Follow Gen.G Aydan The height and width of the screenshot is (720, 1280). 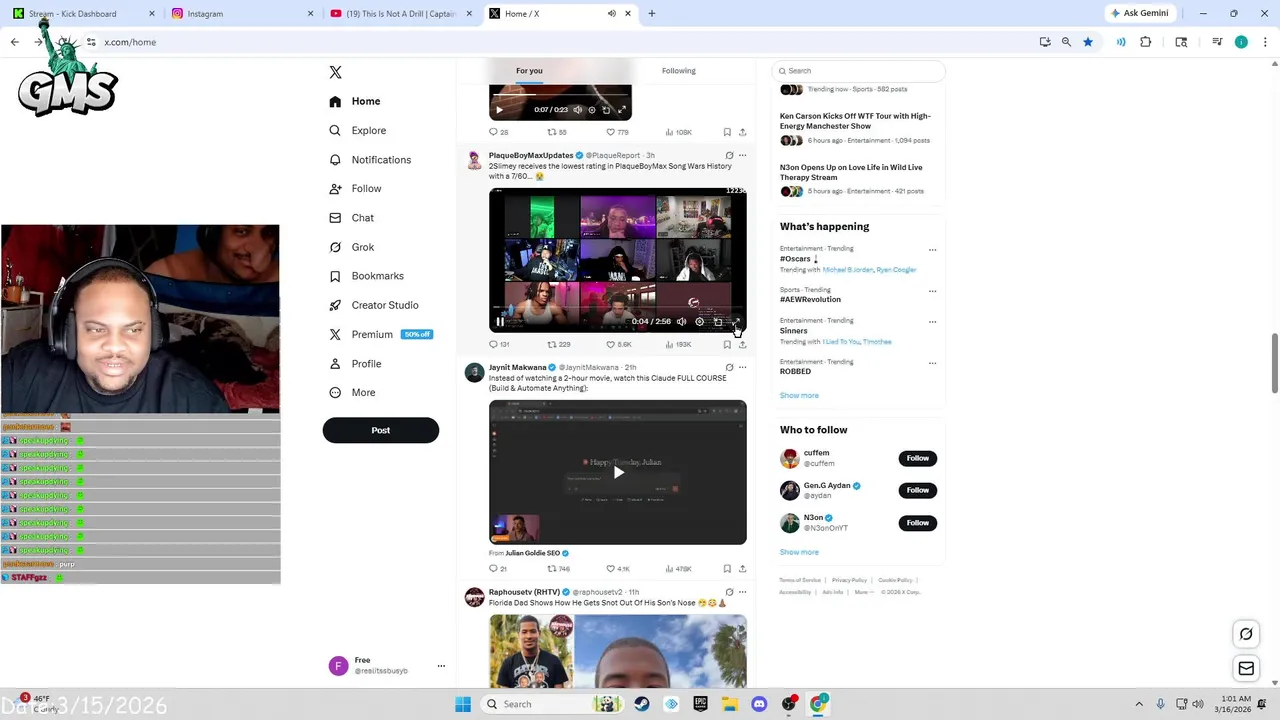(917, 490)
